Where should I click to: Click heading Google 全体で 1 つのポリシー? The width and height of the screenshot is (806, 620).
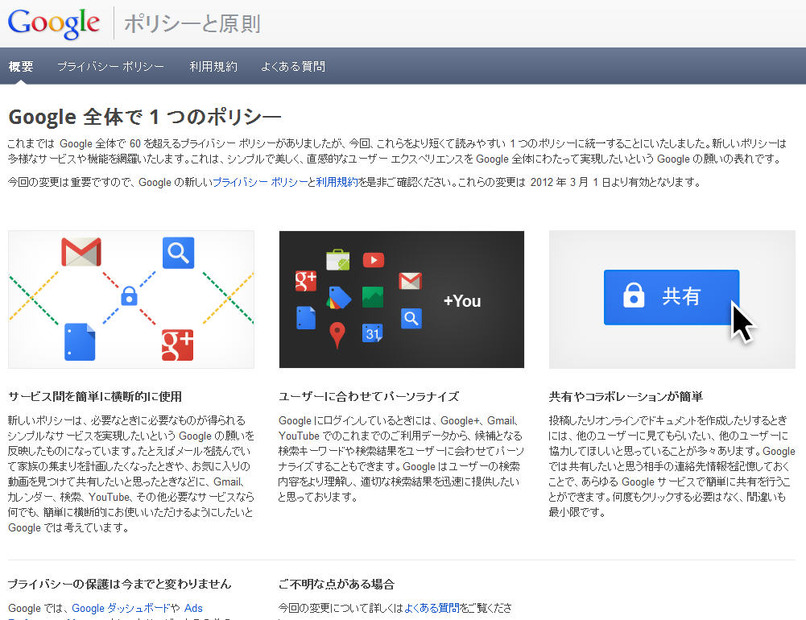(145, 117)
